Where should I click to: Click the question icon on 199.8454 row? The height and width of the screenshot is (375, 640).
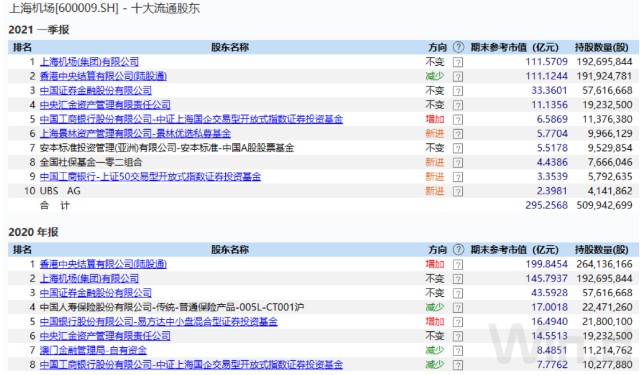458,265
